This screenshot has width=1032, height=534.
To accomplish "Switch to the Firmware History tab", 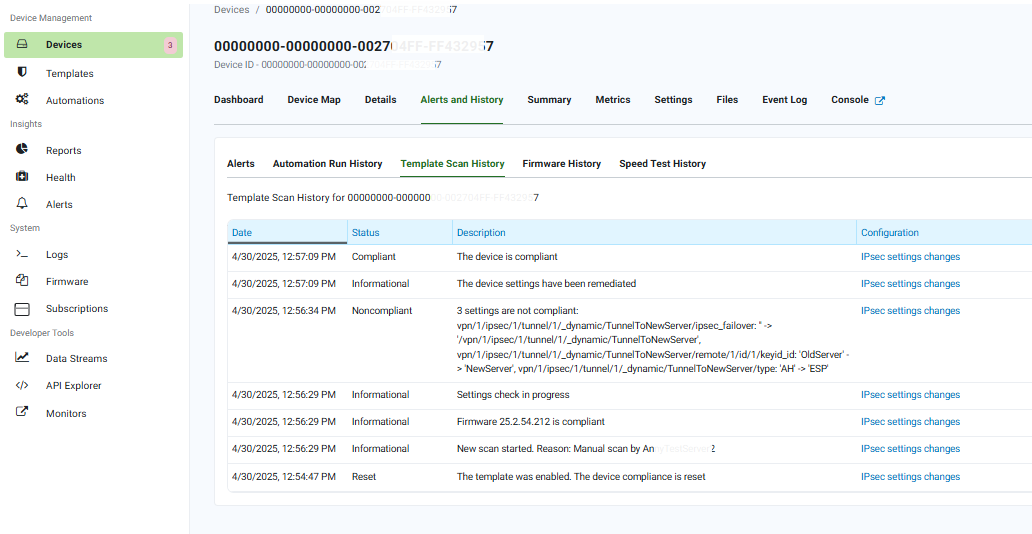I will pyautogui.click(x=561, y=164).
